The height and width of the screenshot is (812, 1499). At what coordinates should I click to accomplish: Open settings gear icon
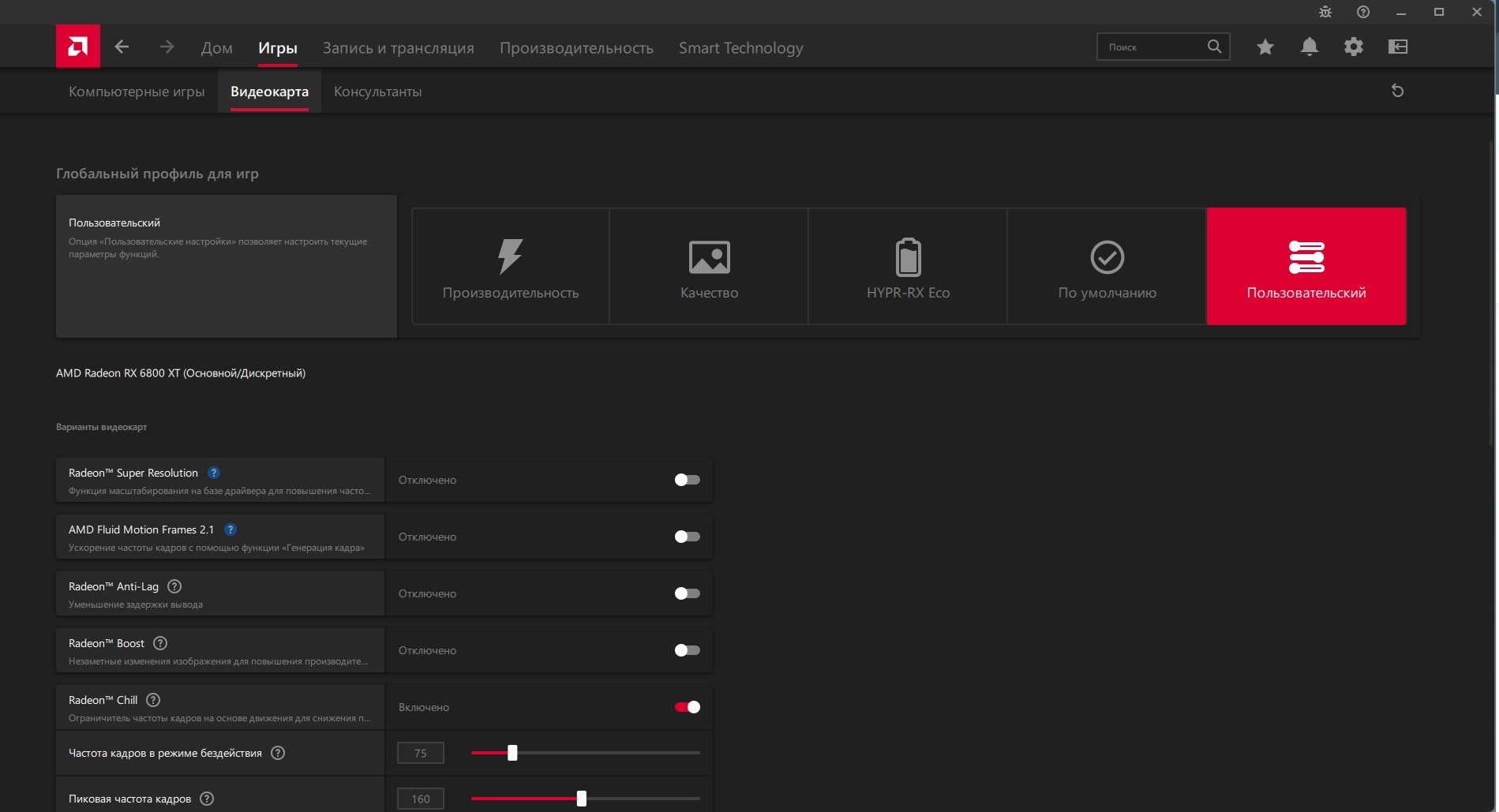pos(1354,47)
